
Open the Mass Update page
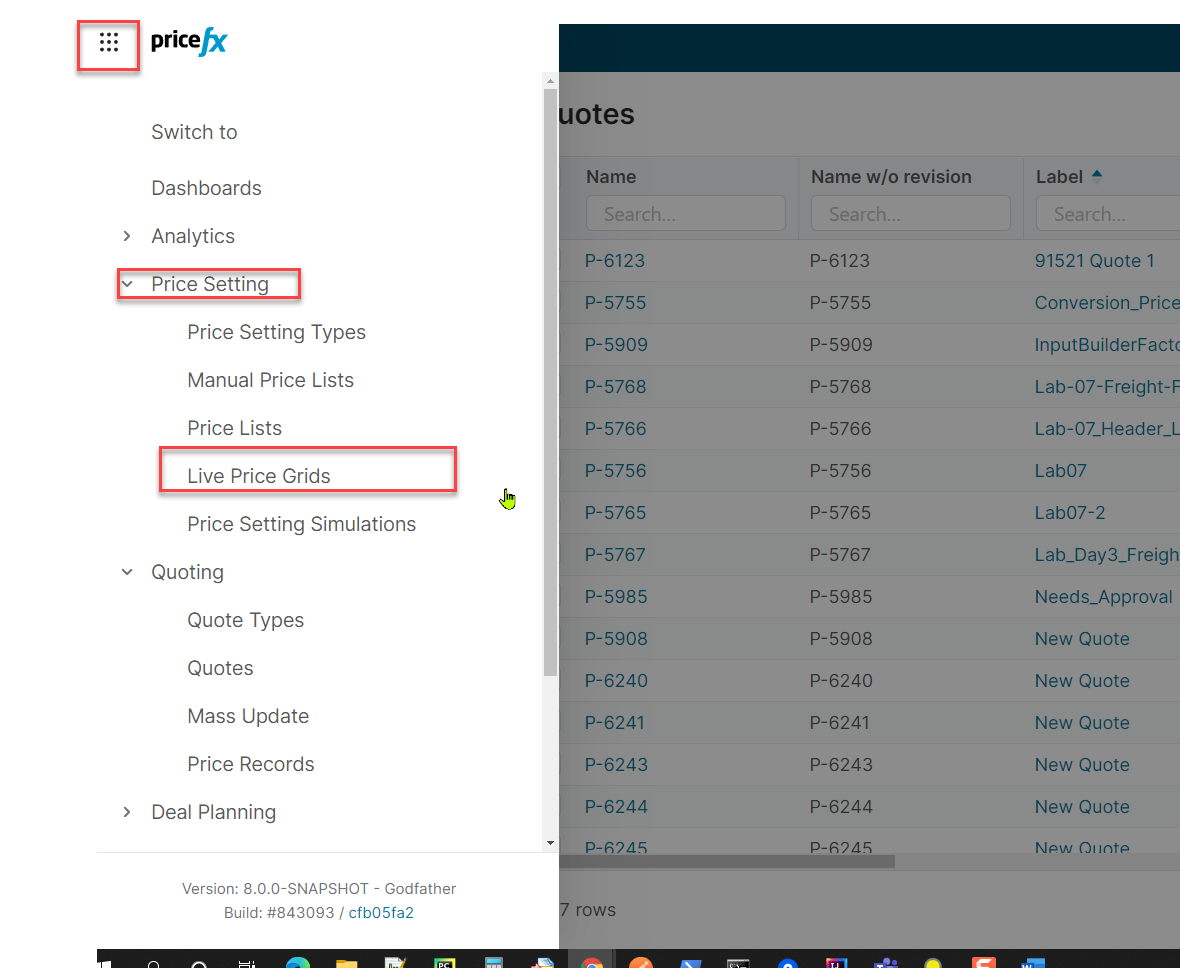pyautogui.click(x=248, y=716)
